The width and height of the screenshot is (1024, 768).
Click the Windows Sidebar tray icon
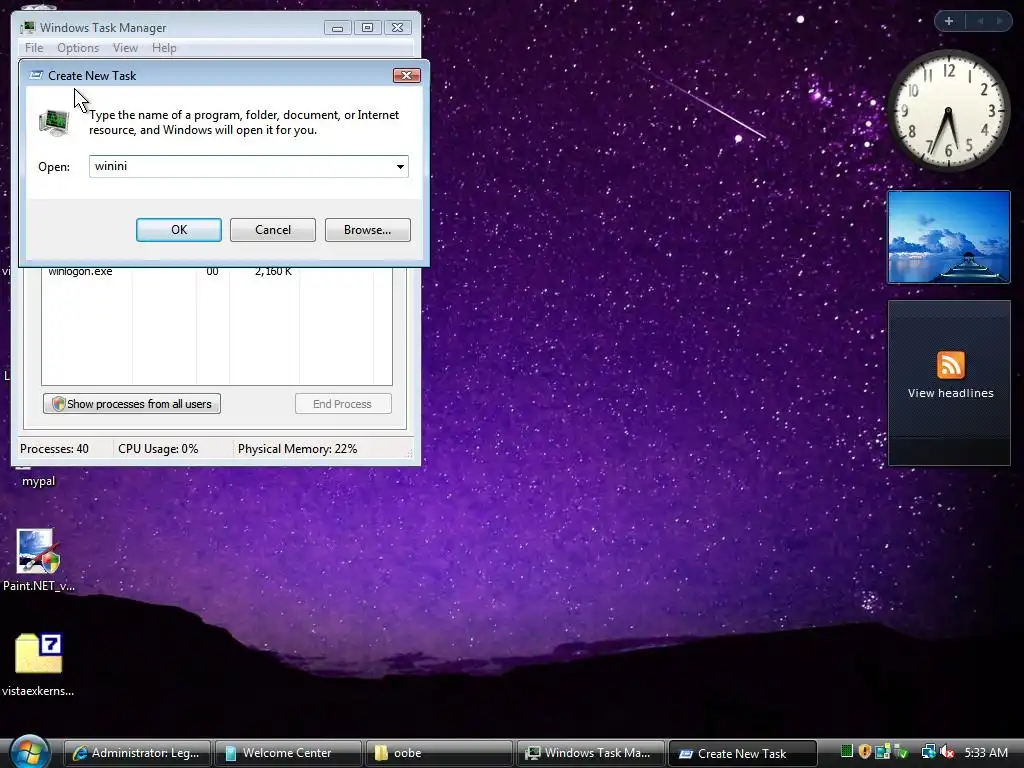tap(883, 752)
